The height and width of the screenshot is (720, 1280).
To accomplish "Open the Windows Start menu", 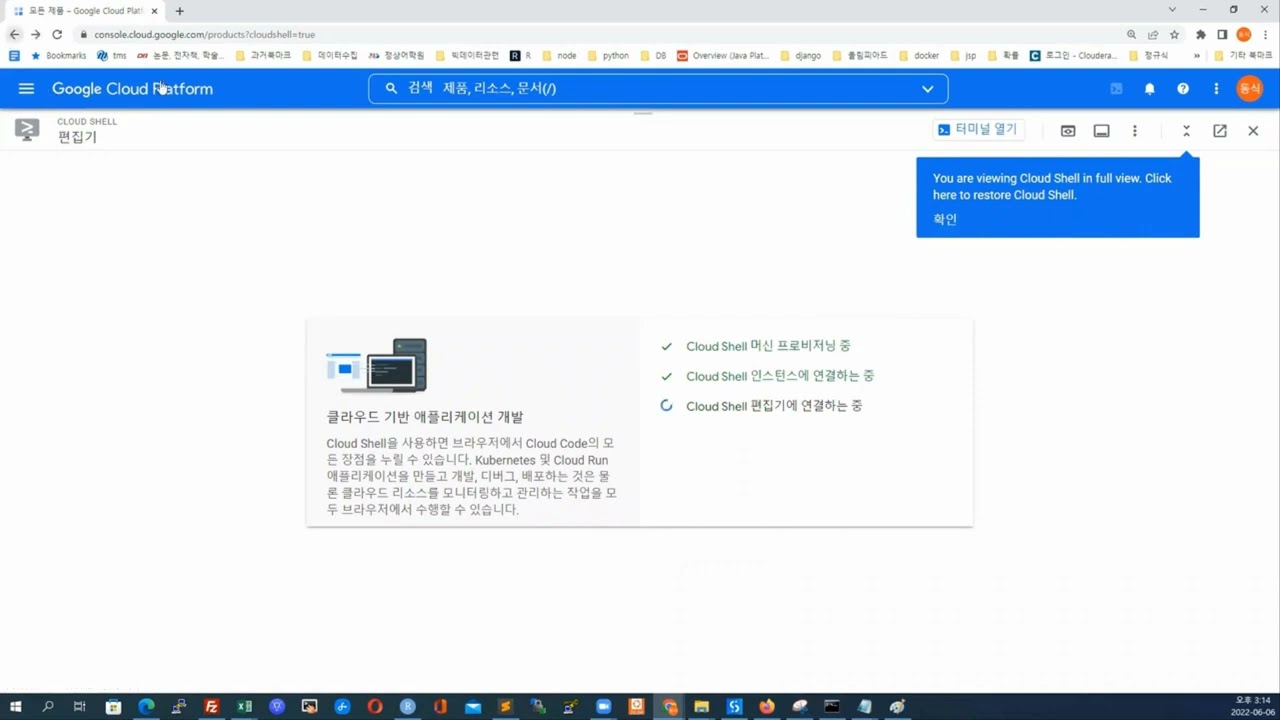I will click(x=16, y=707).
